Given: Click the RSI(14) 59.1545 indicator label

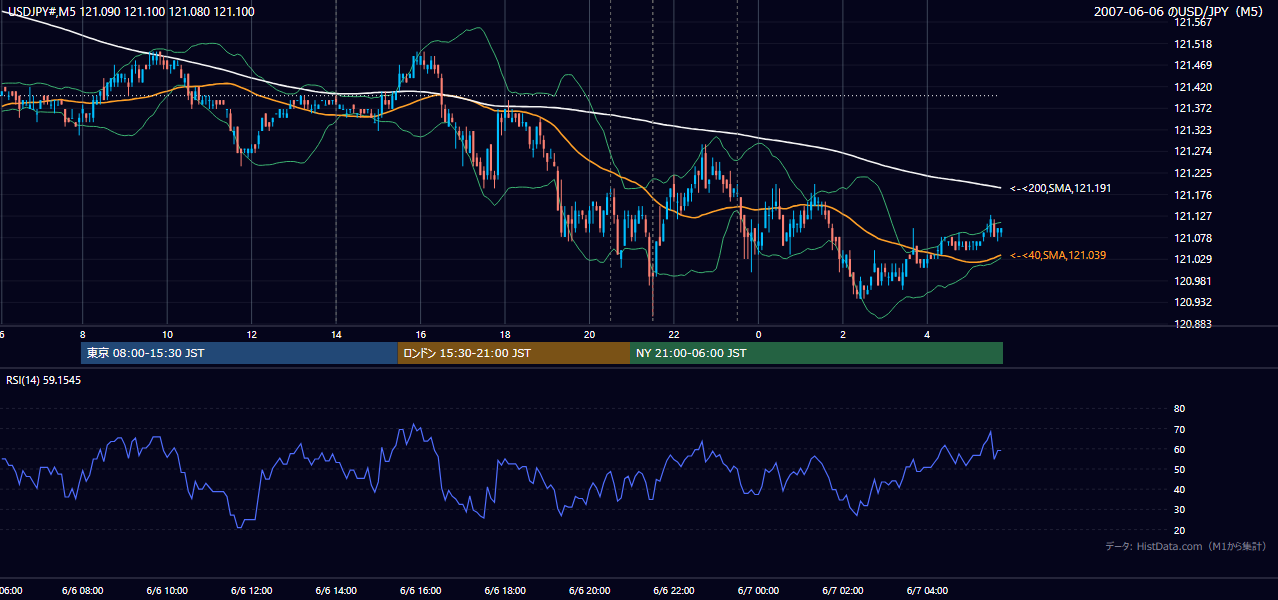Looking at the screenshot, I should click(x=44, y=380).
